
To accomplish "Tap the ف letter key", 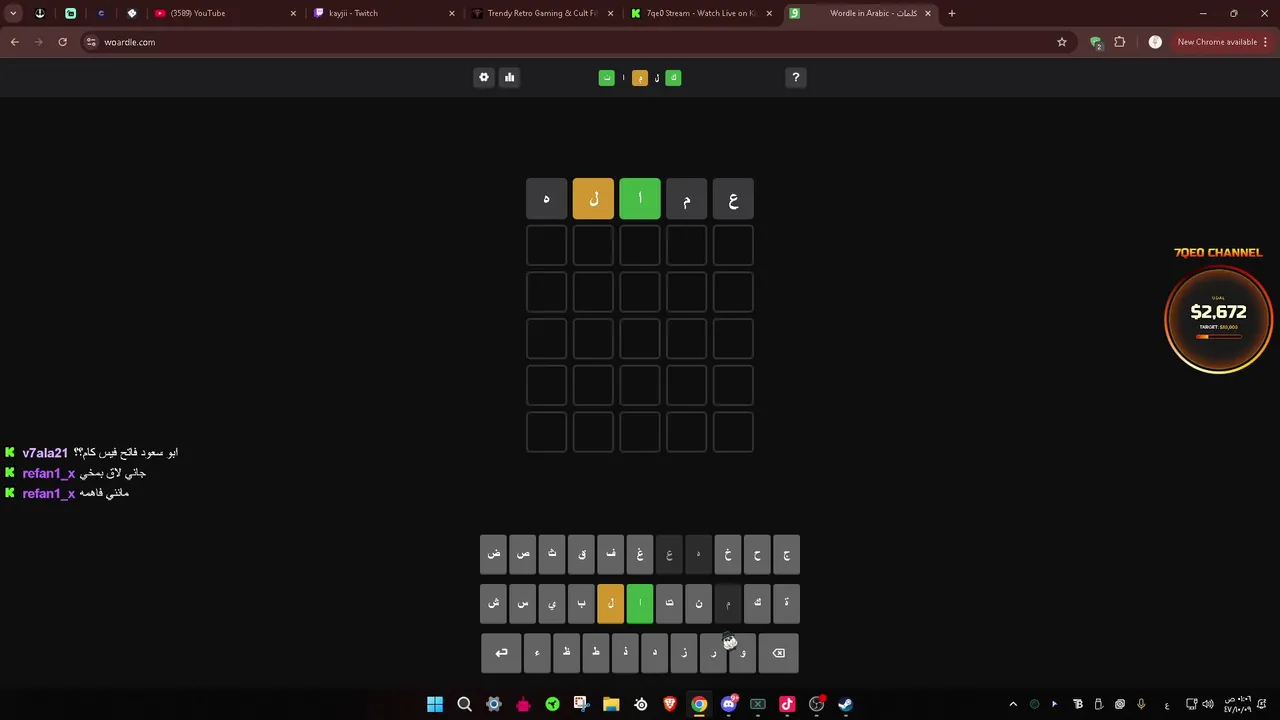I will click(x=611, y=554).
